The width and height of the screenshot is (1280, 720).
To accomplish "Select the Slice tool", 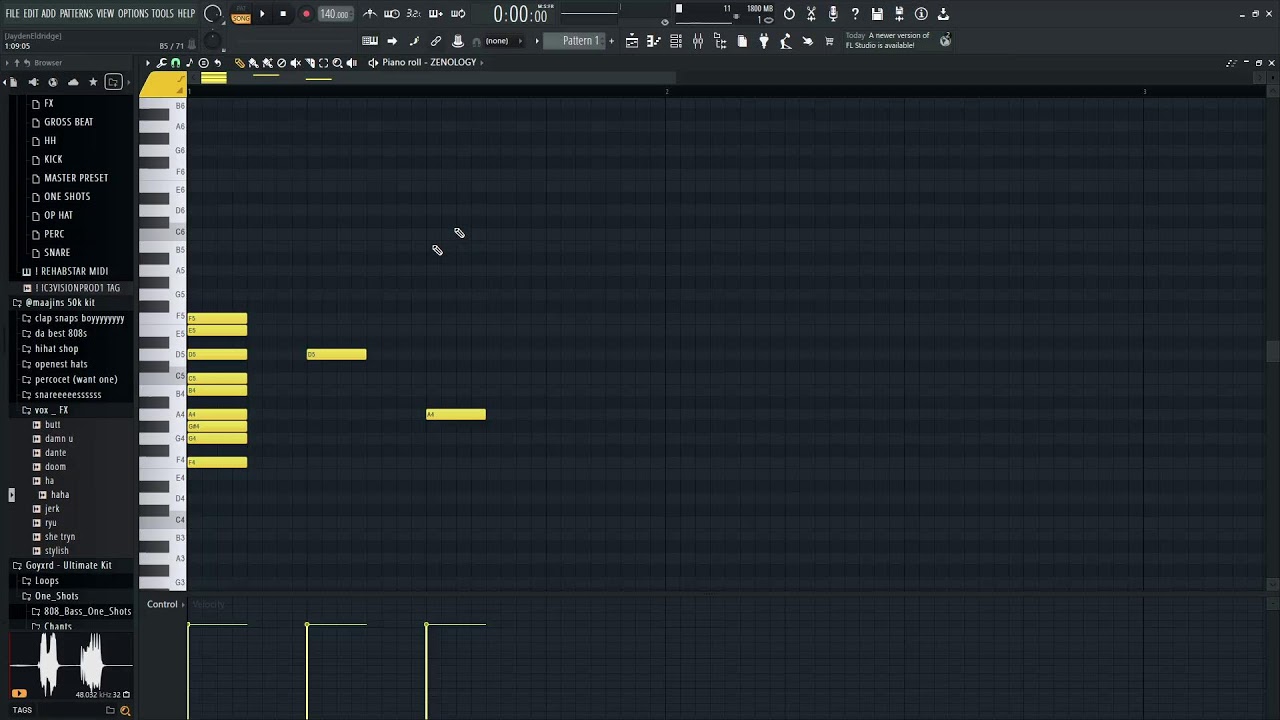I will point(309,62).
